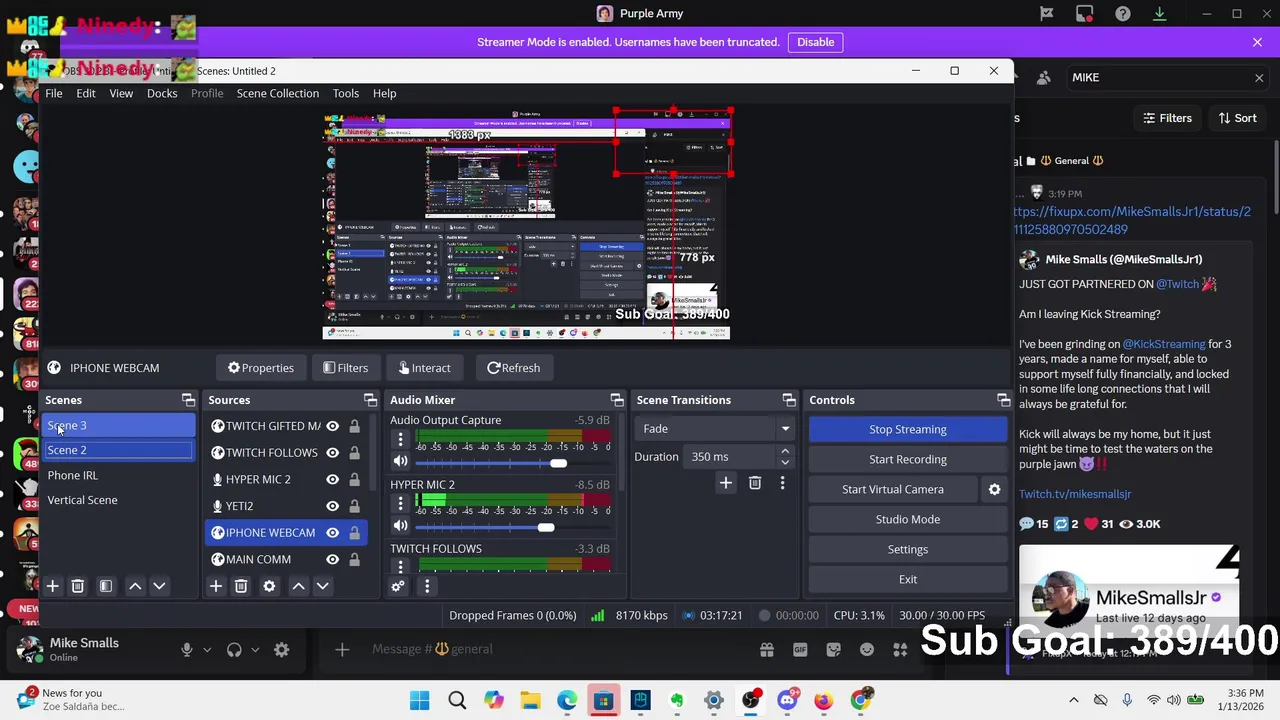Image resolution: width=1280 pixels, height=720 pixels.
Task: Open Discord GIF picker
Action: [x=800, y=650]
